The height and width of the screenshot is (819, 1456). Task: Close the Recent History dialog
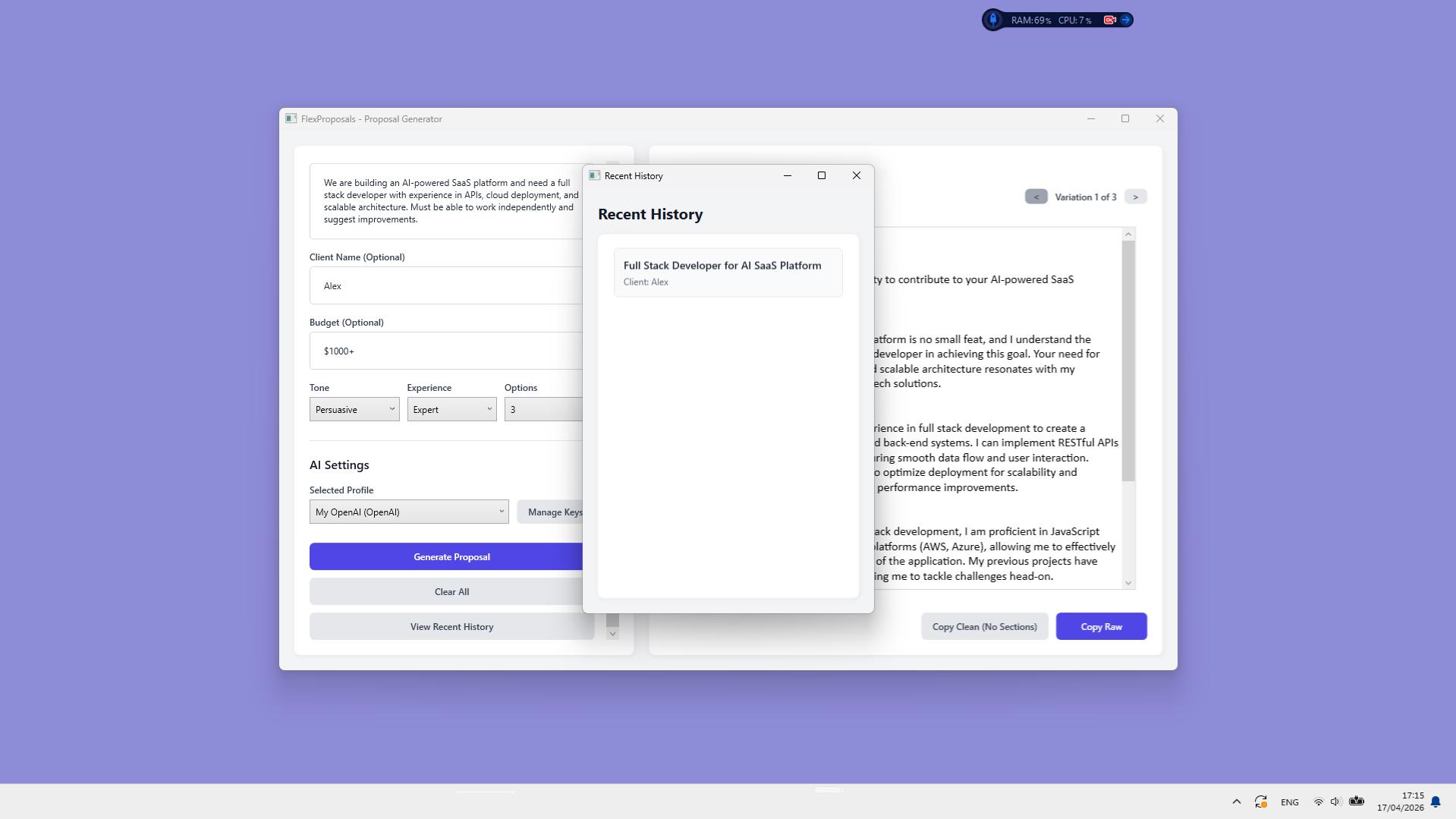click(856, 175)
